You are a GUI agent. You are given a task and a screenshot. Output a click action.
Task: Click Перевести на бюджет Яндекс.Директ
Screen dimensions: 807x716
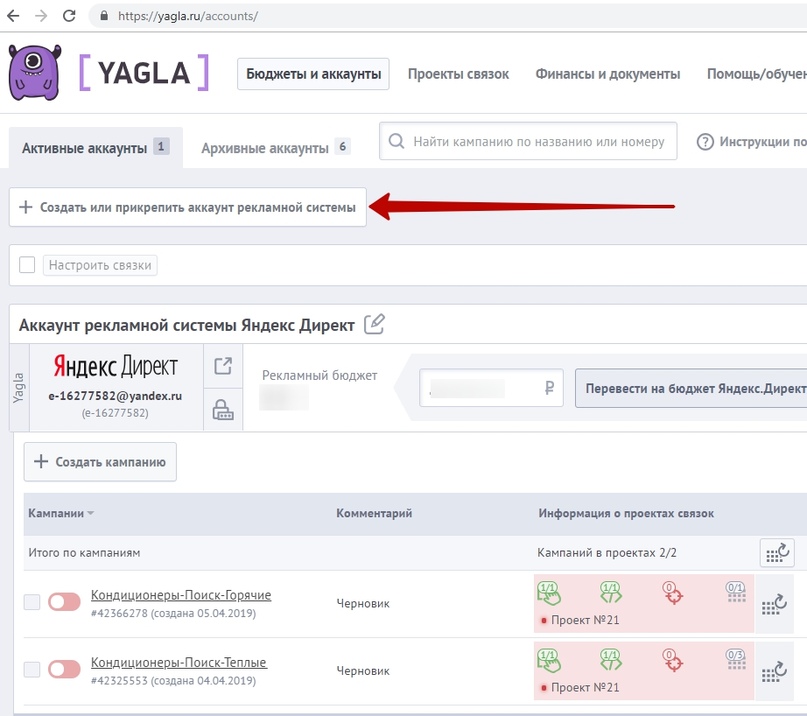[691, 388]
